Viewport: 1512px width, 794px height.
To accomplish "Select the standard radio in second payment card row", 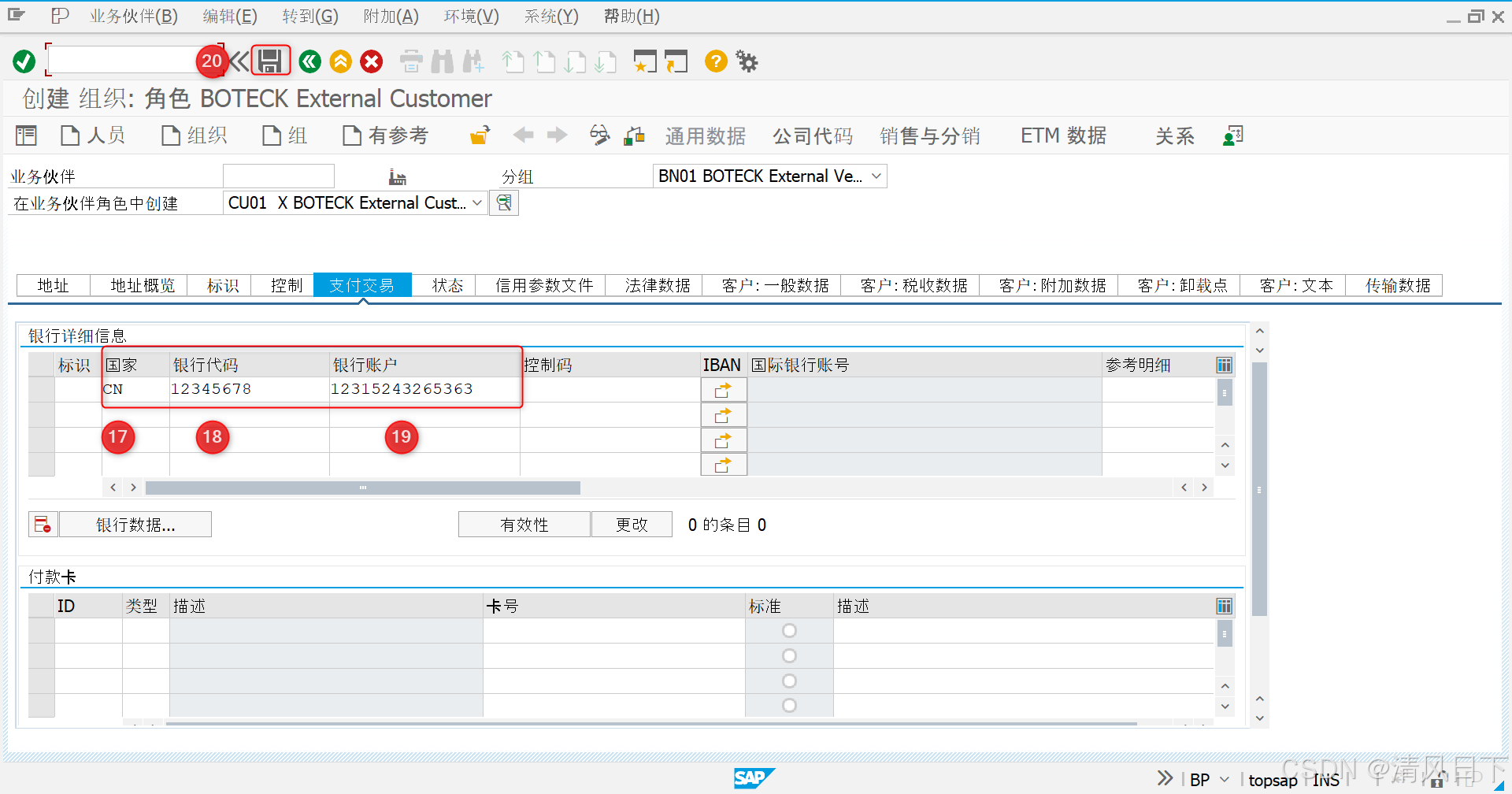I will pyautogui.click(x=789, y=655).
